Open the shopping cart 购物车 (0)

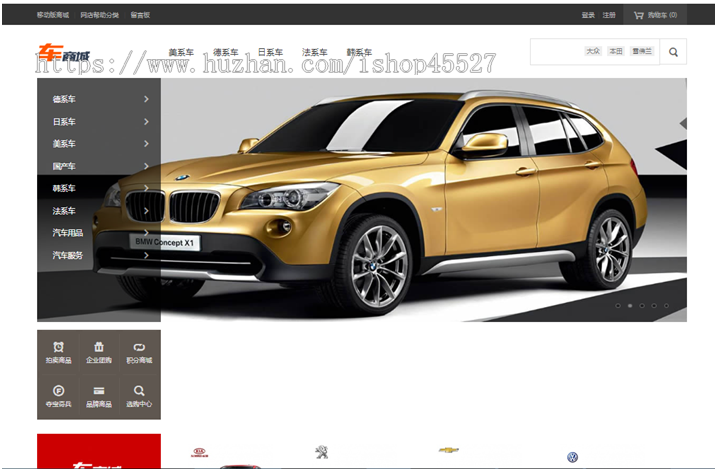point(655,15)
